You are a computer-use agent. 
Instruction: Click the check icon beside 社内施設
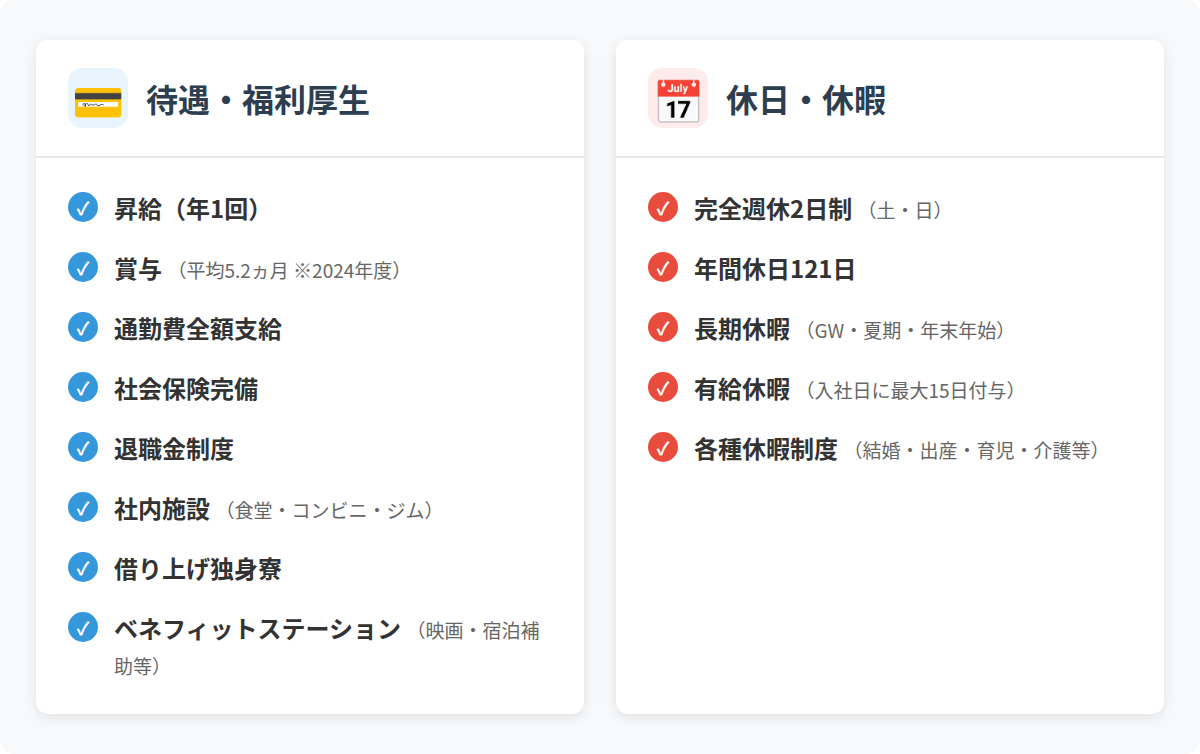point(83,507)
